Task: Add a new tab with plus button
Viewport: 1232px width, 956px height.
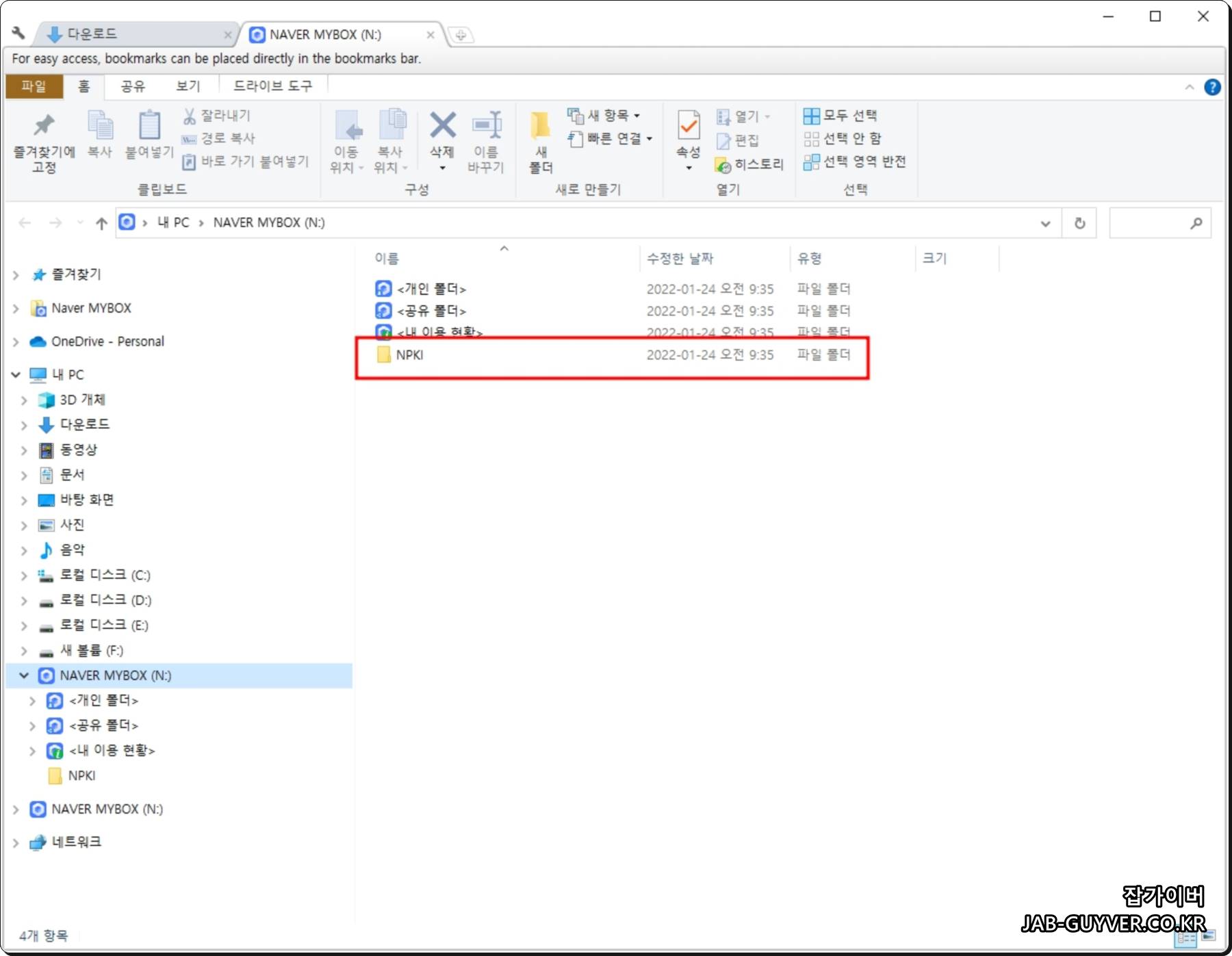Action: [x=461, y=35]
